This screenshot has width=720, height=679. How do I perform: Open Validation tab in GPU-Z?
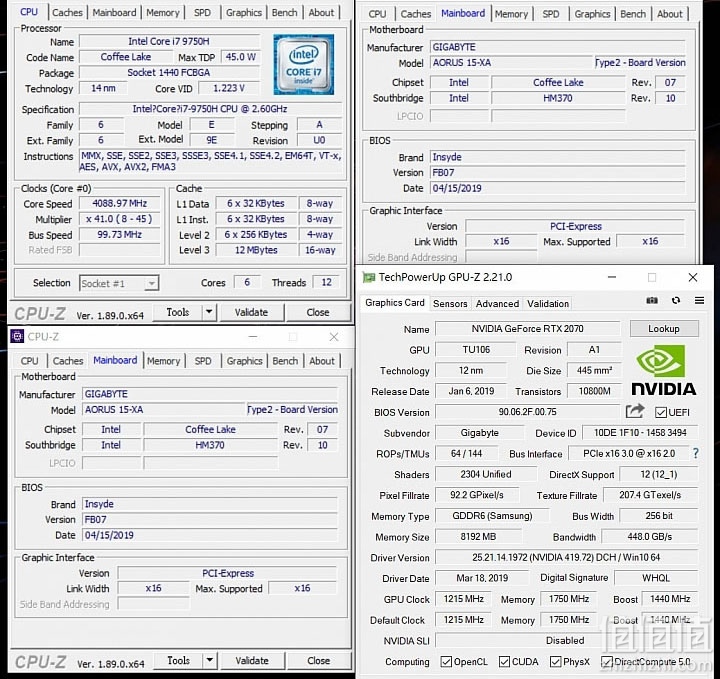(548, 303)
